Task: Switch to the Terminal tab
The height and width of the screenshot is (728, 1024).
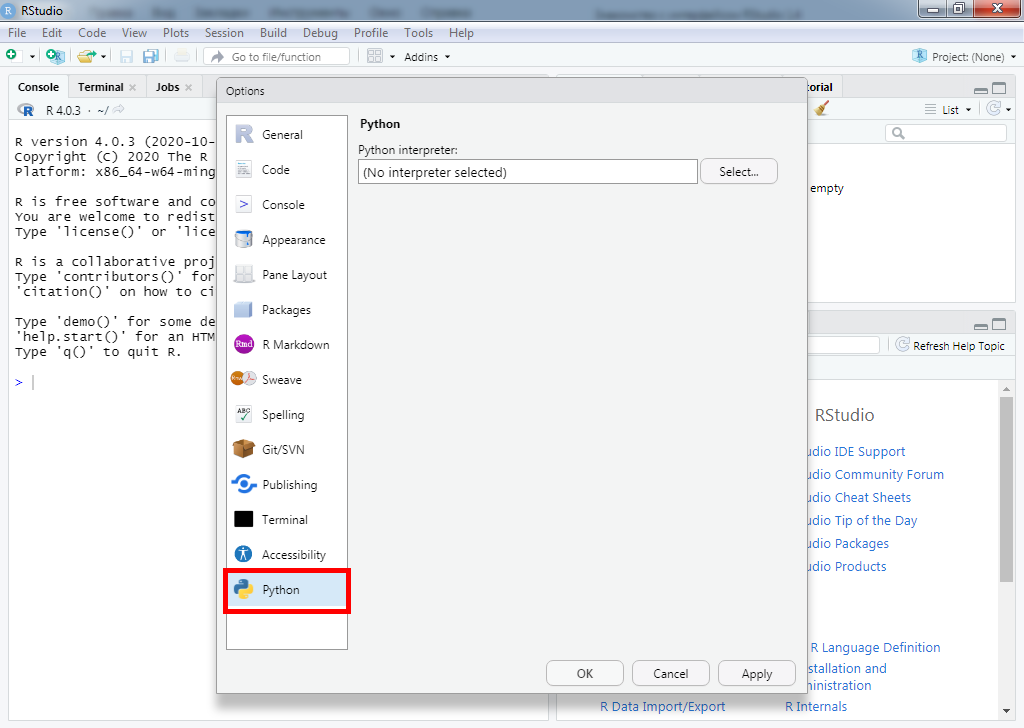Action: [x=101, y=87]
